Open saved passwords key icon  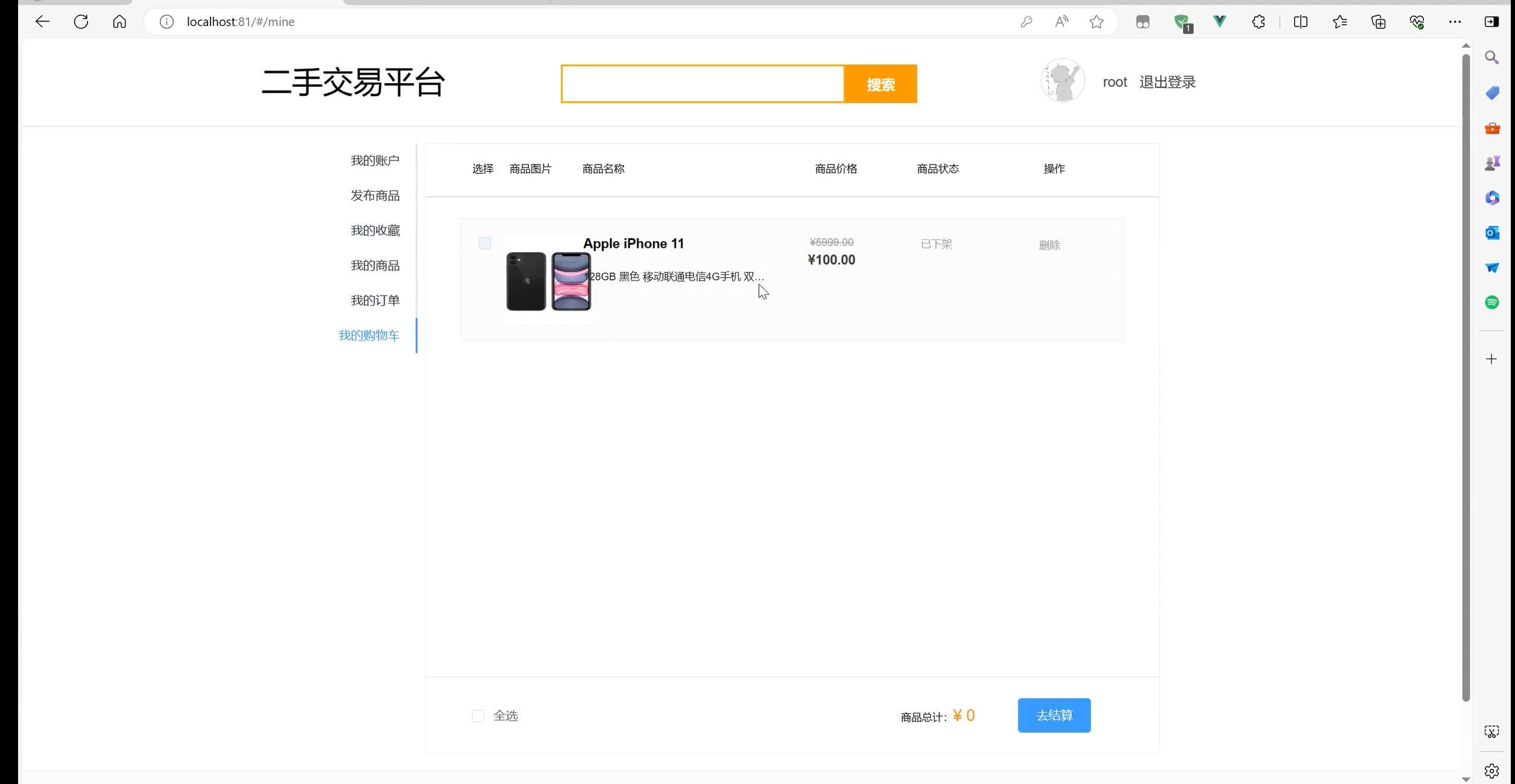1026,22
